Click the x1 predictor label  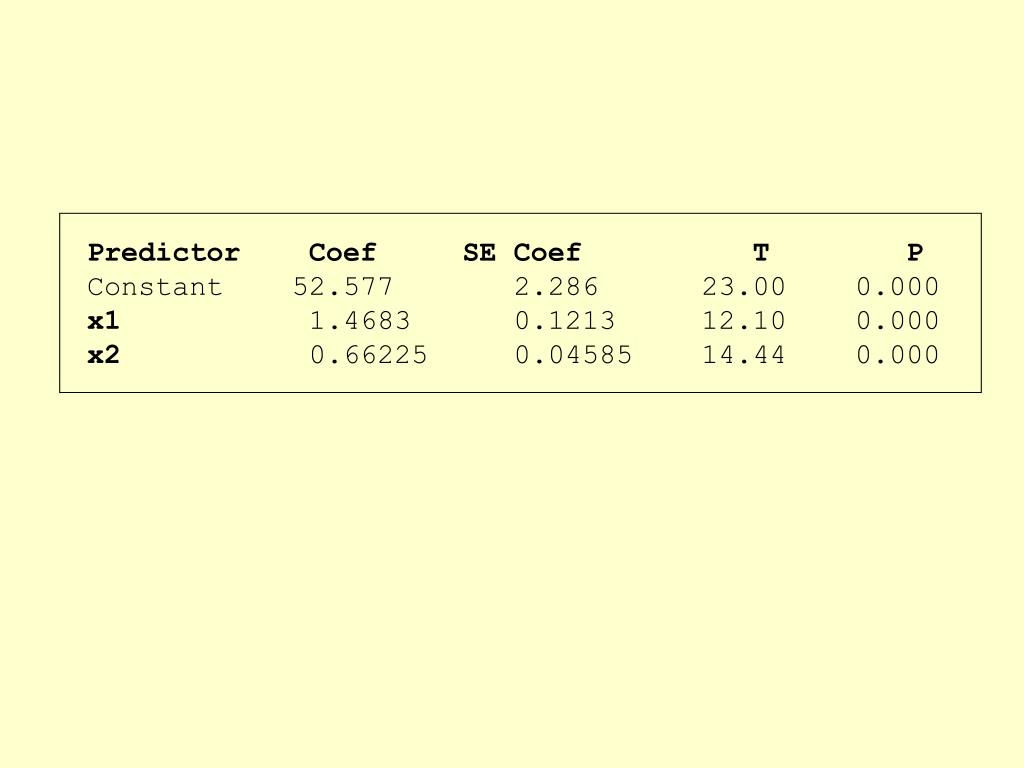(104, 321)
